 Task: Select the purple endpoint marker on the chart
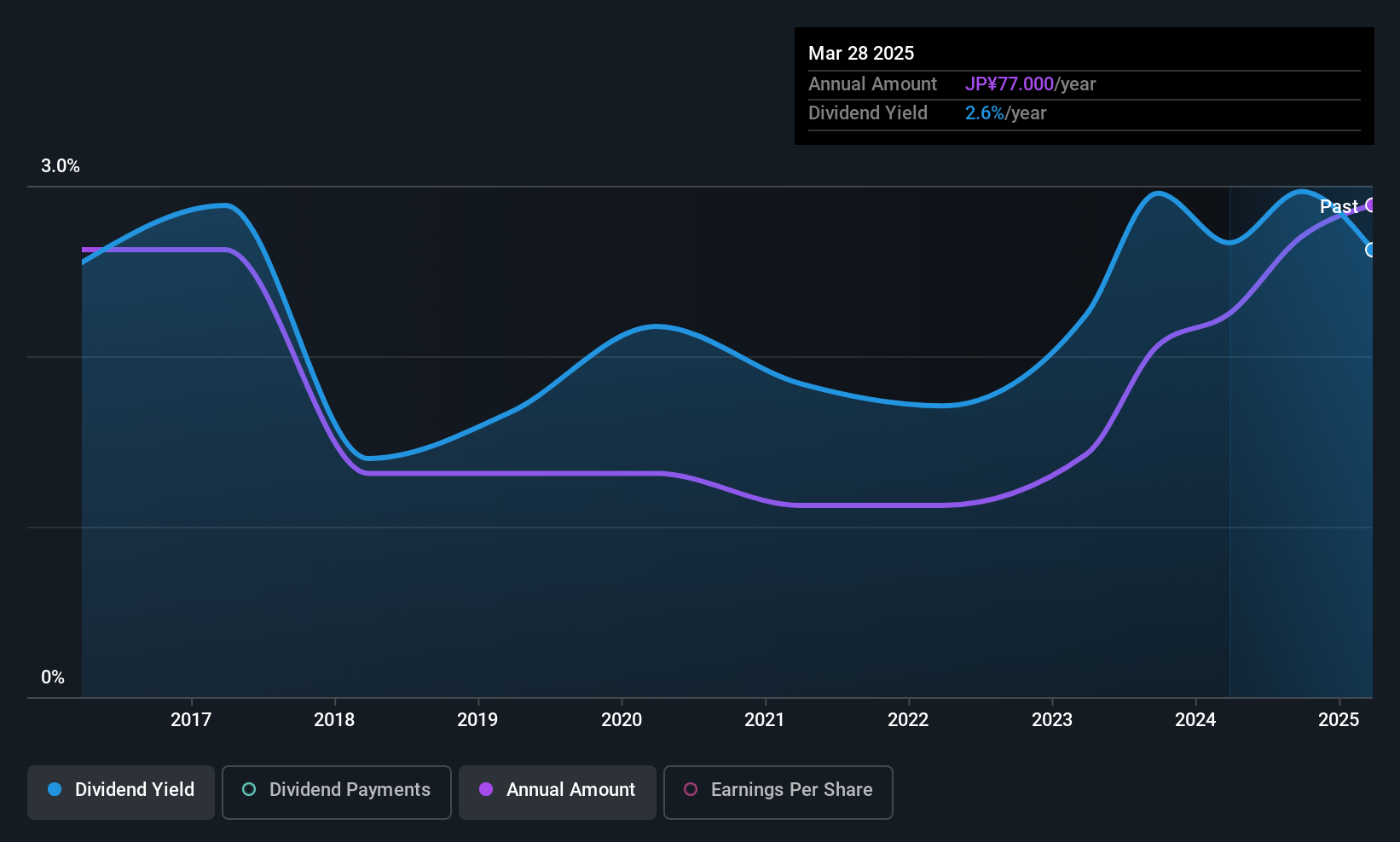coord(1371,205)
